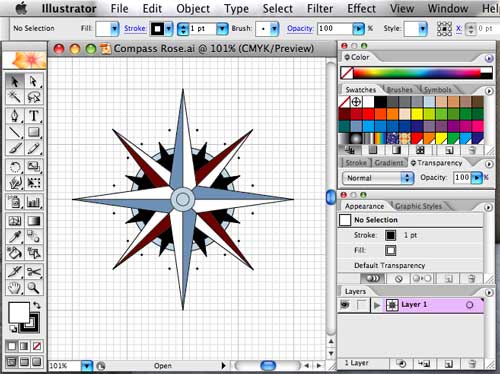Delete selection in Layers panel
The width and height of the screenshot is (500, 374).
(x=471, y=364)
